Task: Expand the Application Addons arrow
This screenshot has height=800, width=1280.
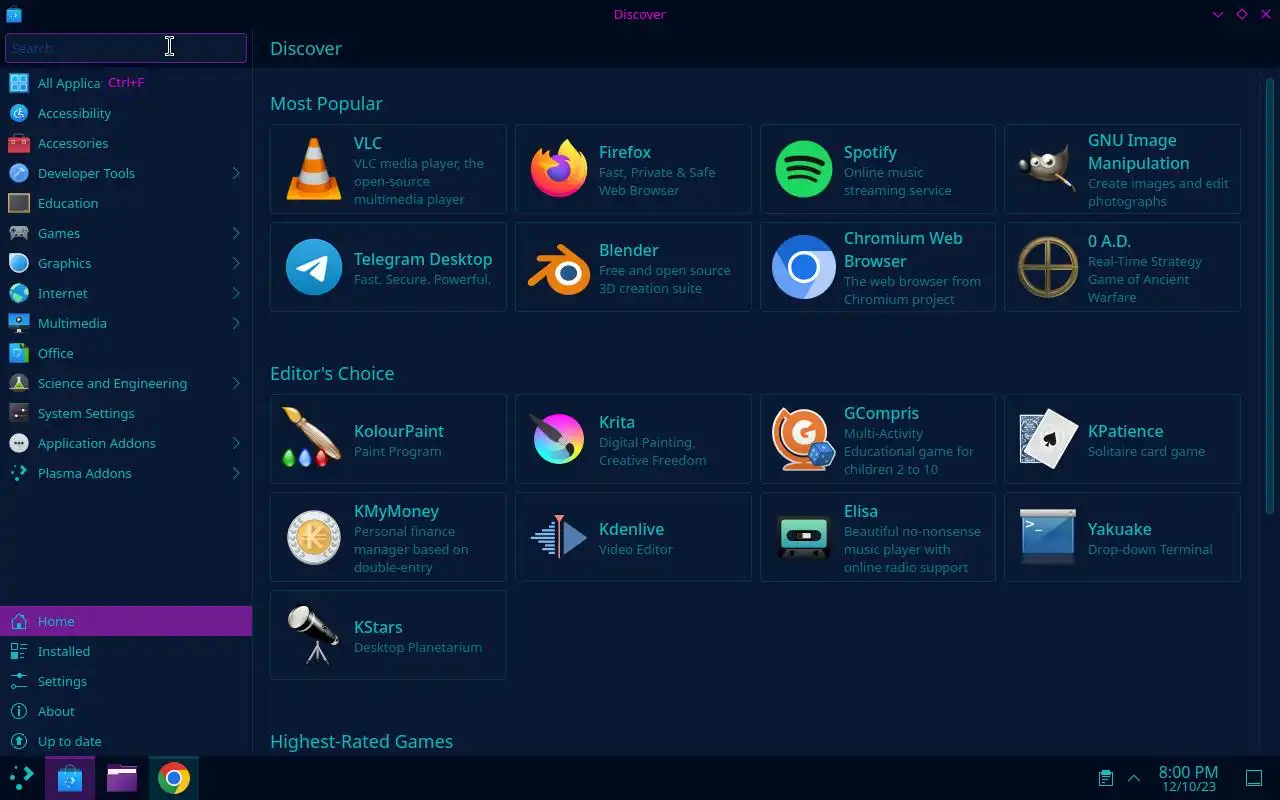Action: (236, 443)
